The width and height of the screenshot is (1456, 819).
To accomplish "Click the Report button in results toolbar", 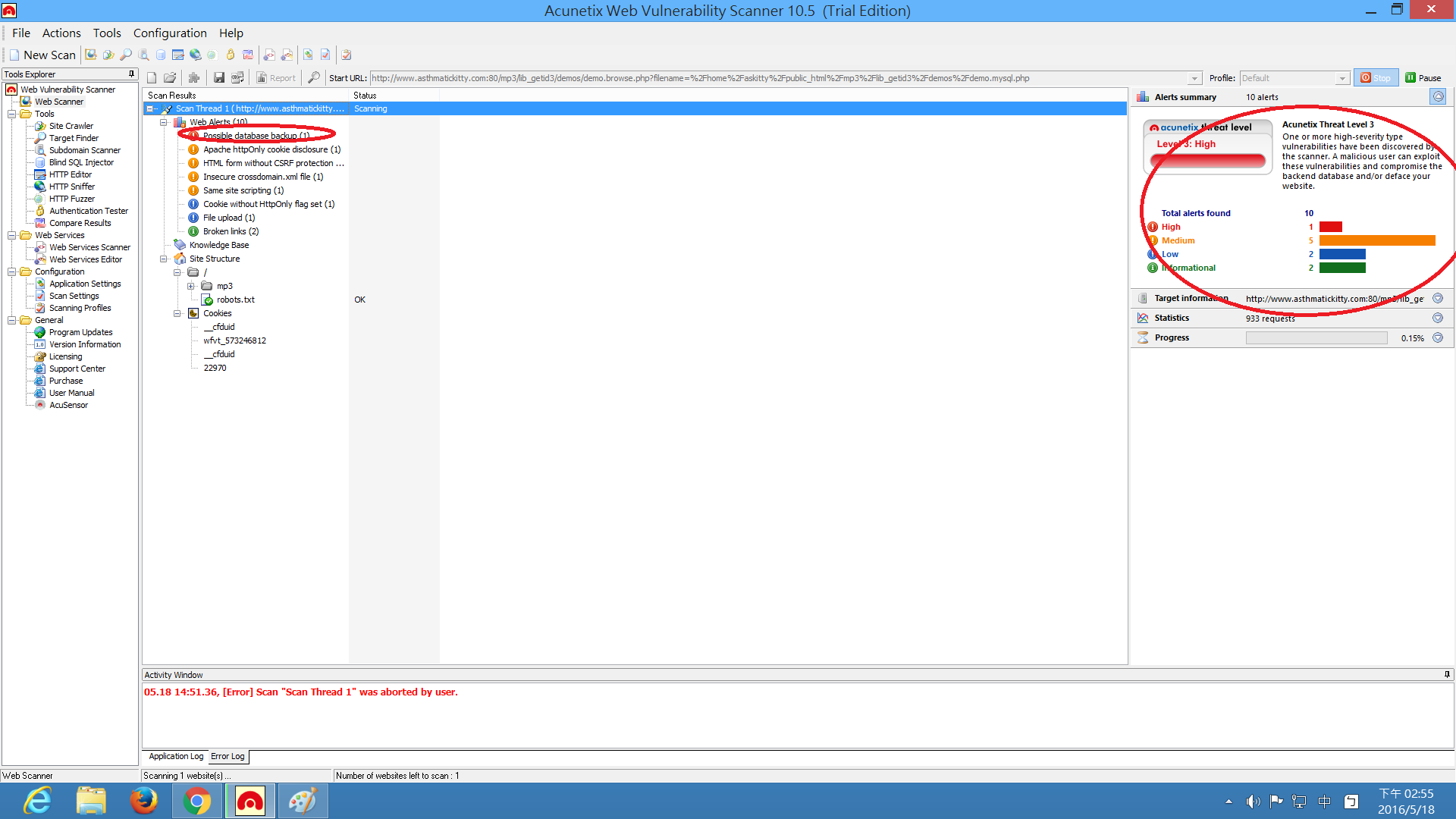I will tap(276, 77).
